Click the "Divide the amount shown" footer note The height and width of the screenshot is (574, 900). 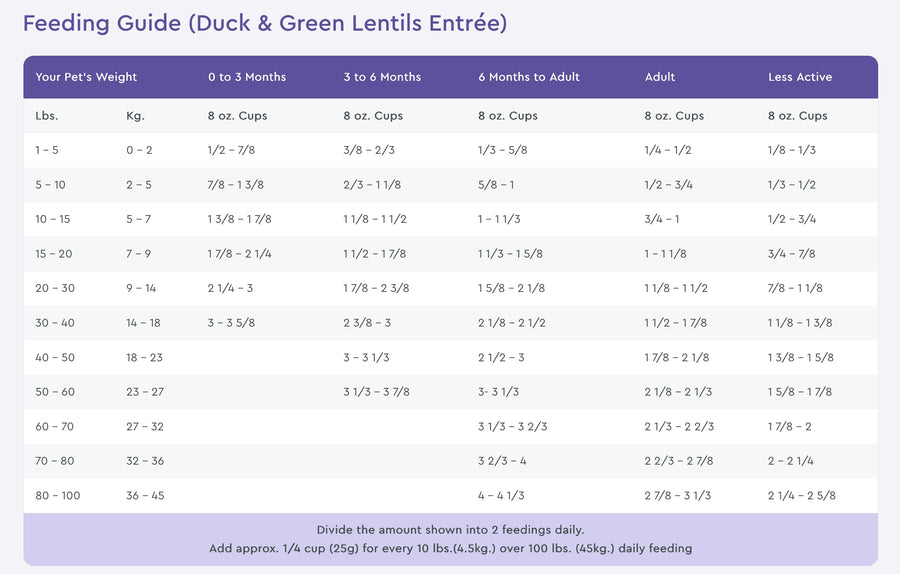(450, 529)
